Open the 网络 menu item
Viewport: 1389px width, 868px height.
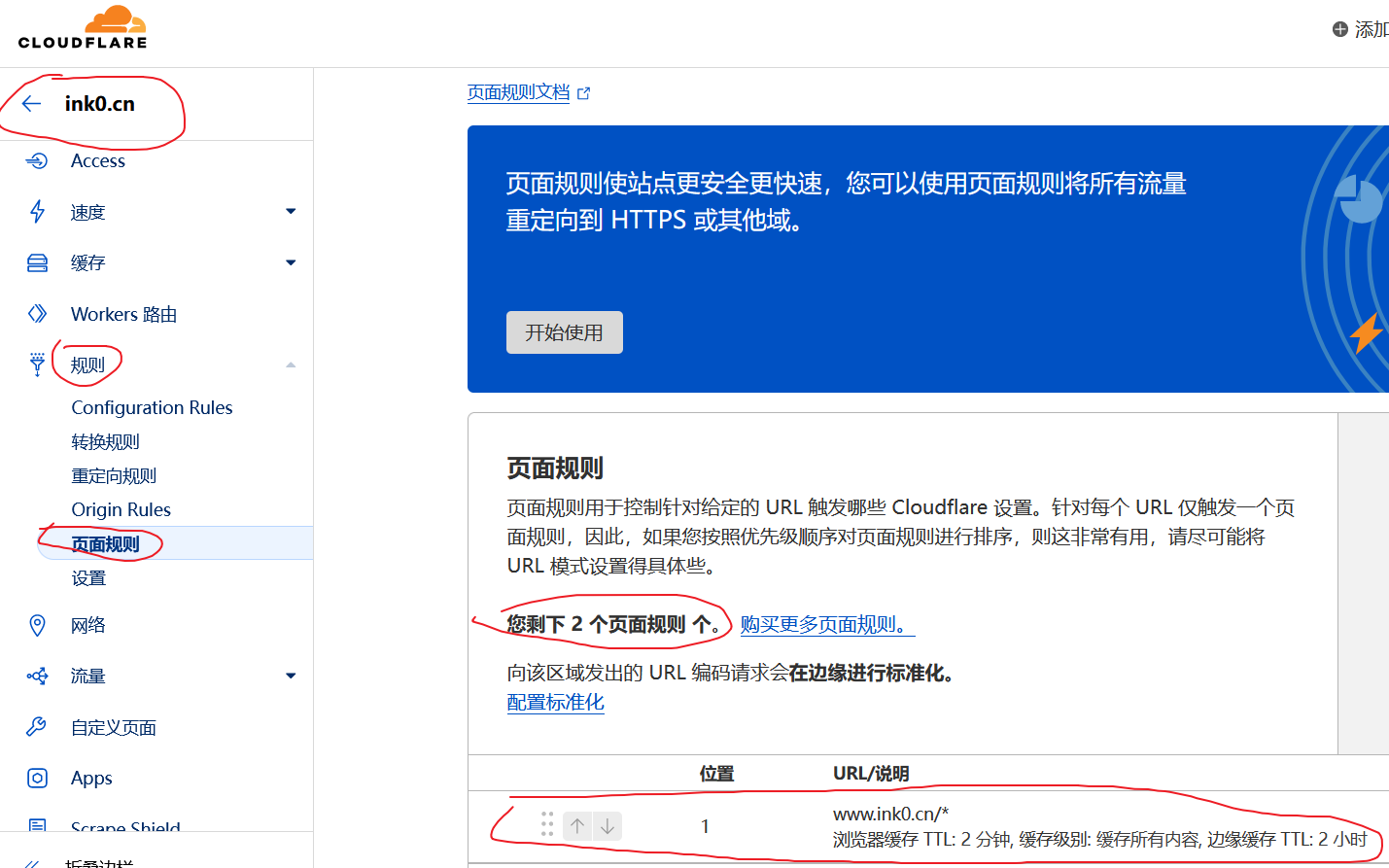(87, 625)
